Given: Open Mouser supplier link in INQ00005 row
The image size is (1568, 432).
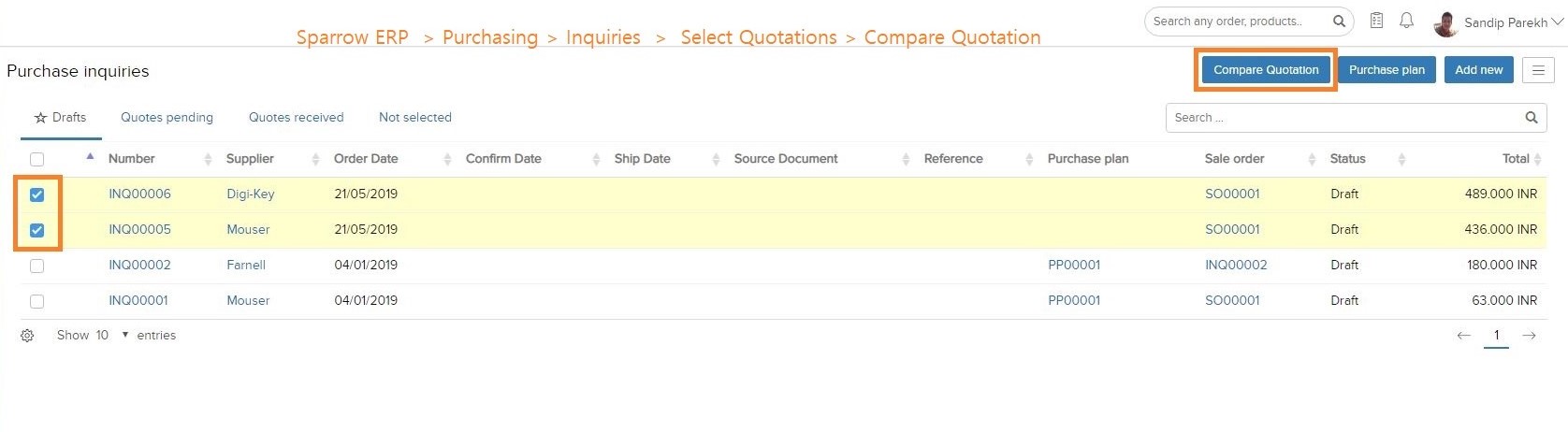Looking at the screenshot, I should tap(248, 230).
